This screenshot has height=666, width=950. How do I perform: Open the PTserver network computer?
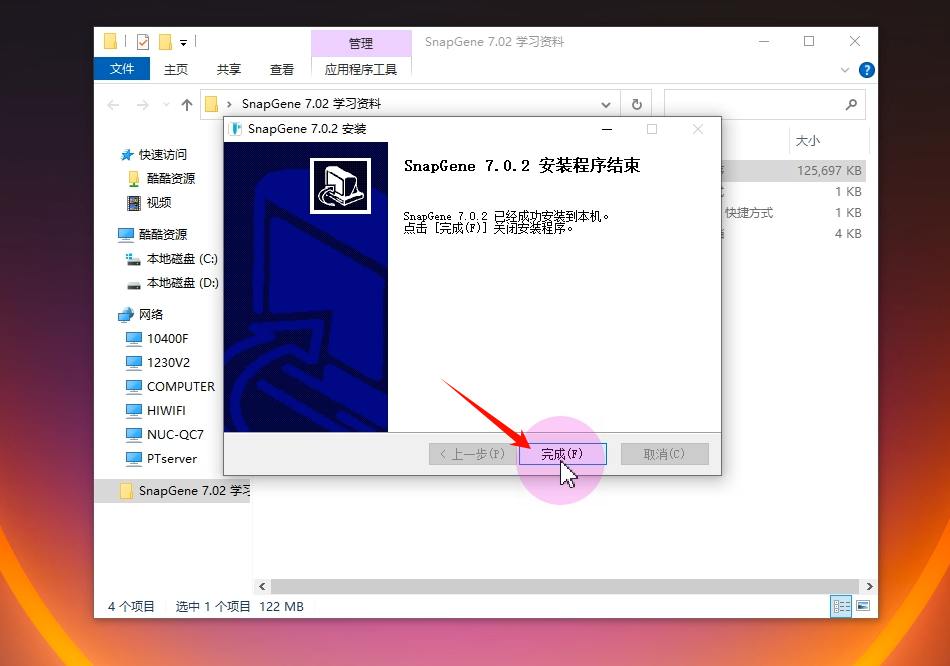point(171,458)
